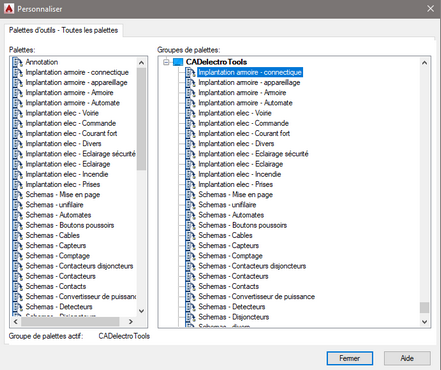Viewport: 441px width, 370px height.
Task: Click the Palettes horizontal scrollbar thumb
Action: point(70,322)
